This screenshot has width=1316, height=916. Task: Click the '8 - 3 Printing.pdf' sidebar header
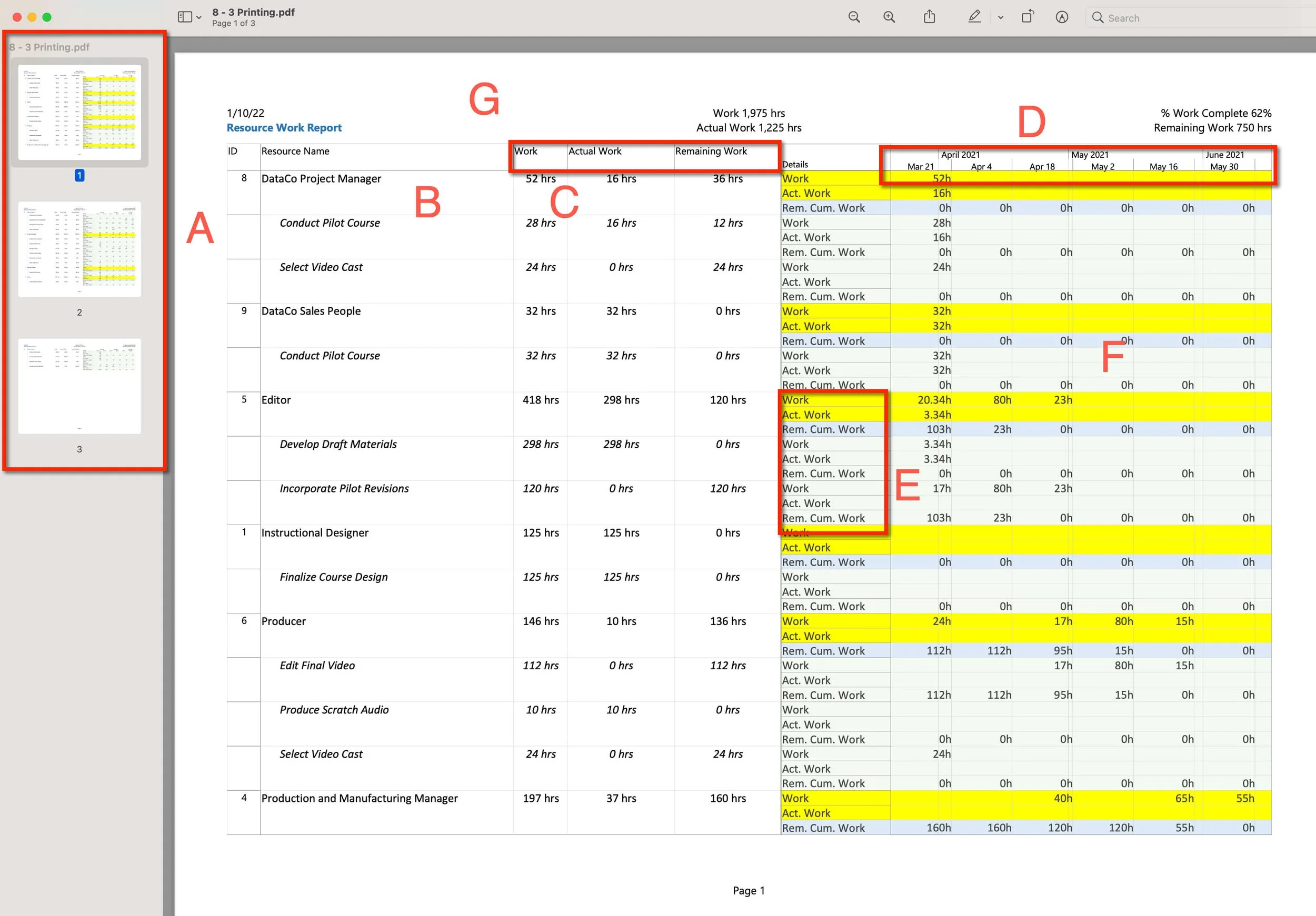click(49, 47)
